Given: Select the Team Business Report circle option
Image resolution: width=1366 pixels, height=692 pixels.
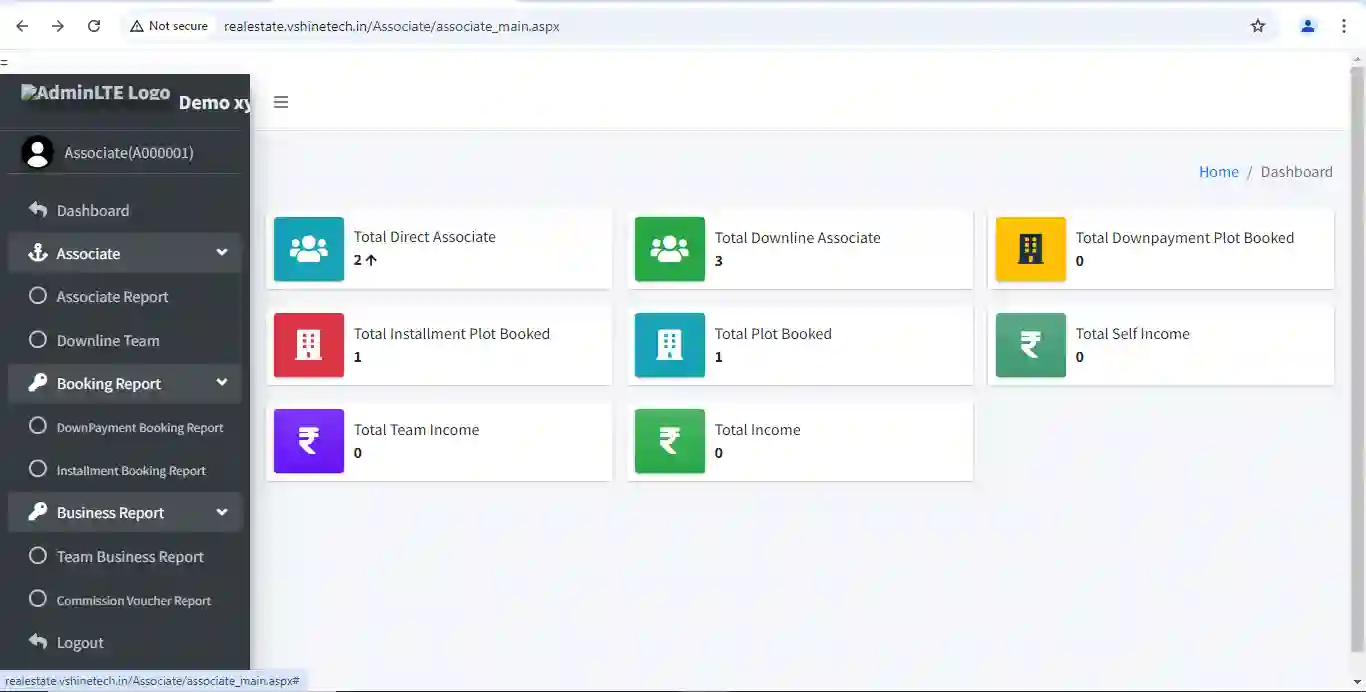Looking at the screenshot, I should [x=38, y=556].
